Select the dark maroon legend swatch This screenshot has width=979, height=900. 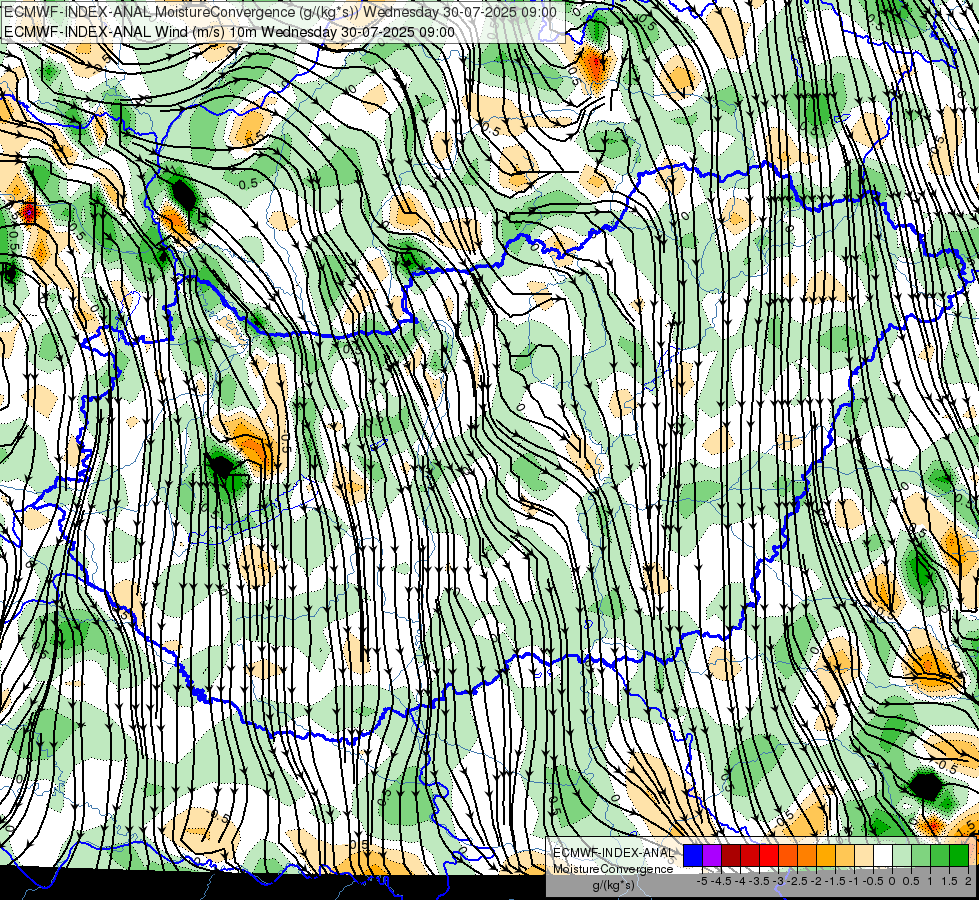[731, 855]
